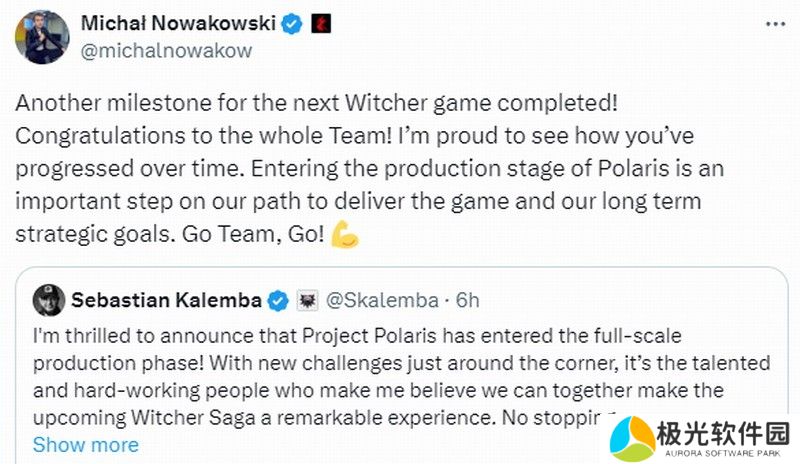The height and width of the screenshot is (464, 800).
Task: Click the 6h timestamp
Action: pos(466,300)
